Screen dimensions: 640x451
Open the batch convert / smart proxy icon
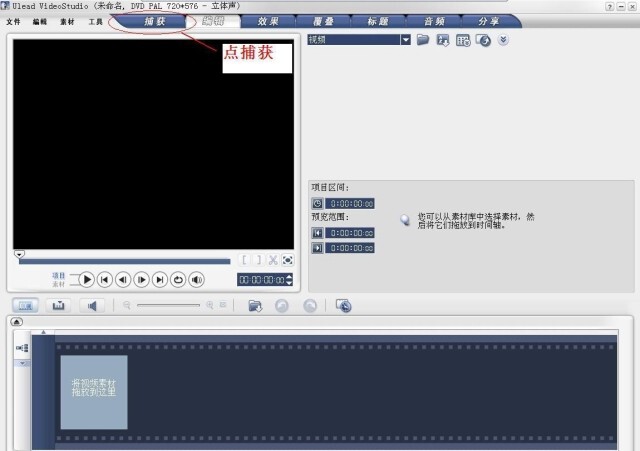click(x=343, y=306)
